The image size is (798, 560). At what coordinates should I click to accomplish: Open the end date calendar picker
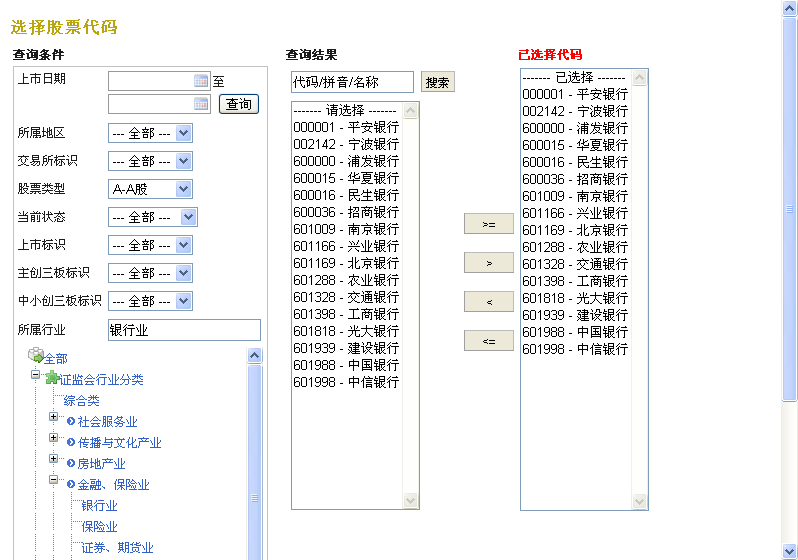point(201,104)
